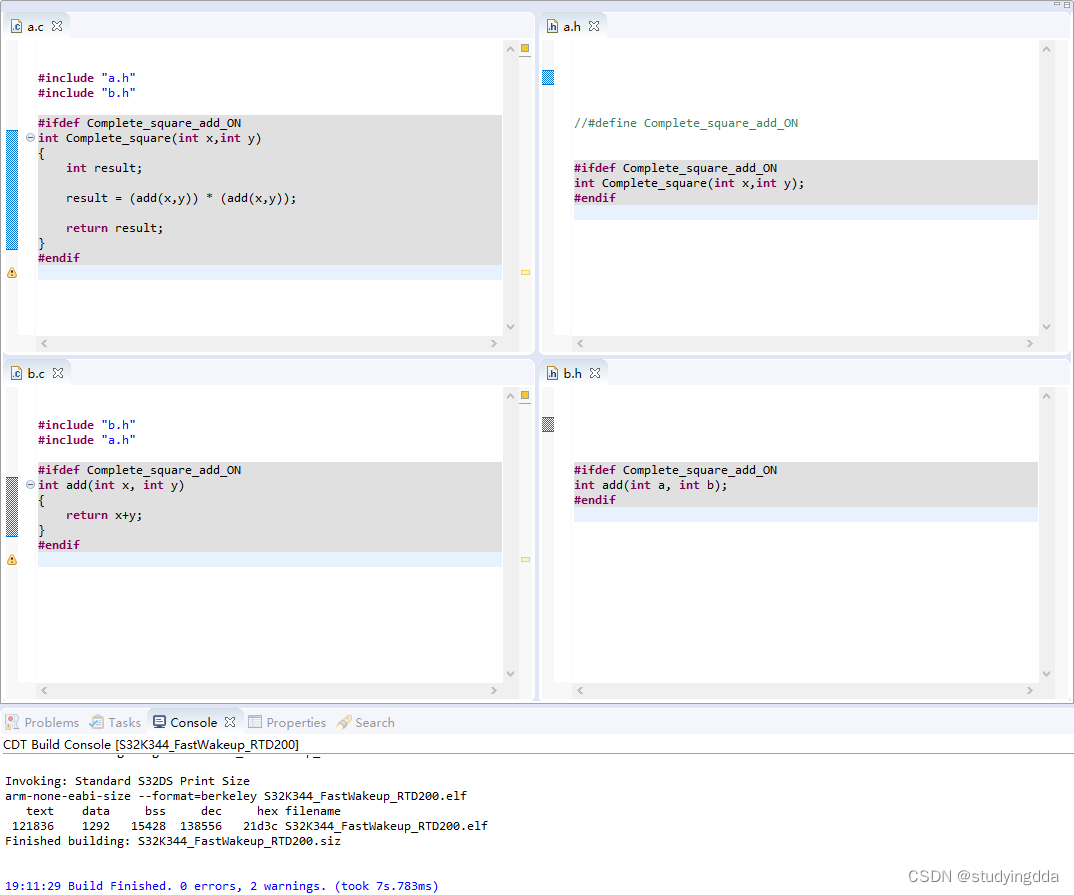Click the blue change marker in a.h gutter
This screenshot has width=1074, height=895.
pyautogui.click(x=548, y=77)
